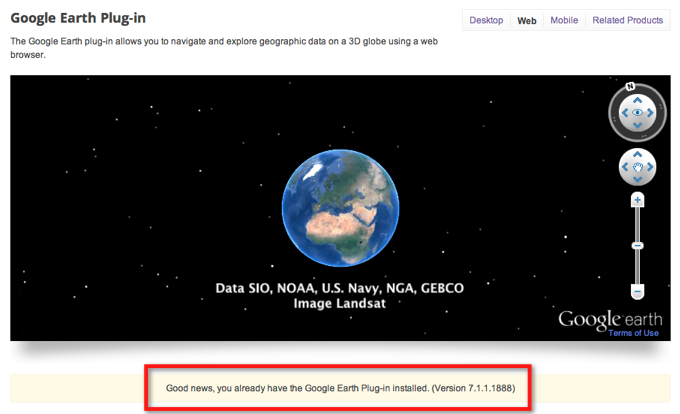680x414 pixels.
Task: Select the Web tab
Action: point(526,20)
